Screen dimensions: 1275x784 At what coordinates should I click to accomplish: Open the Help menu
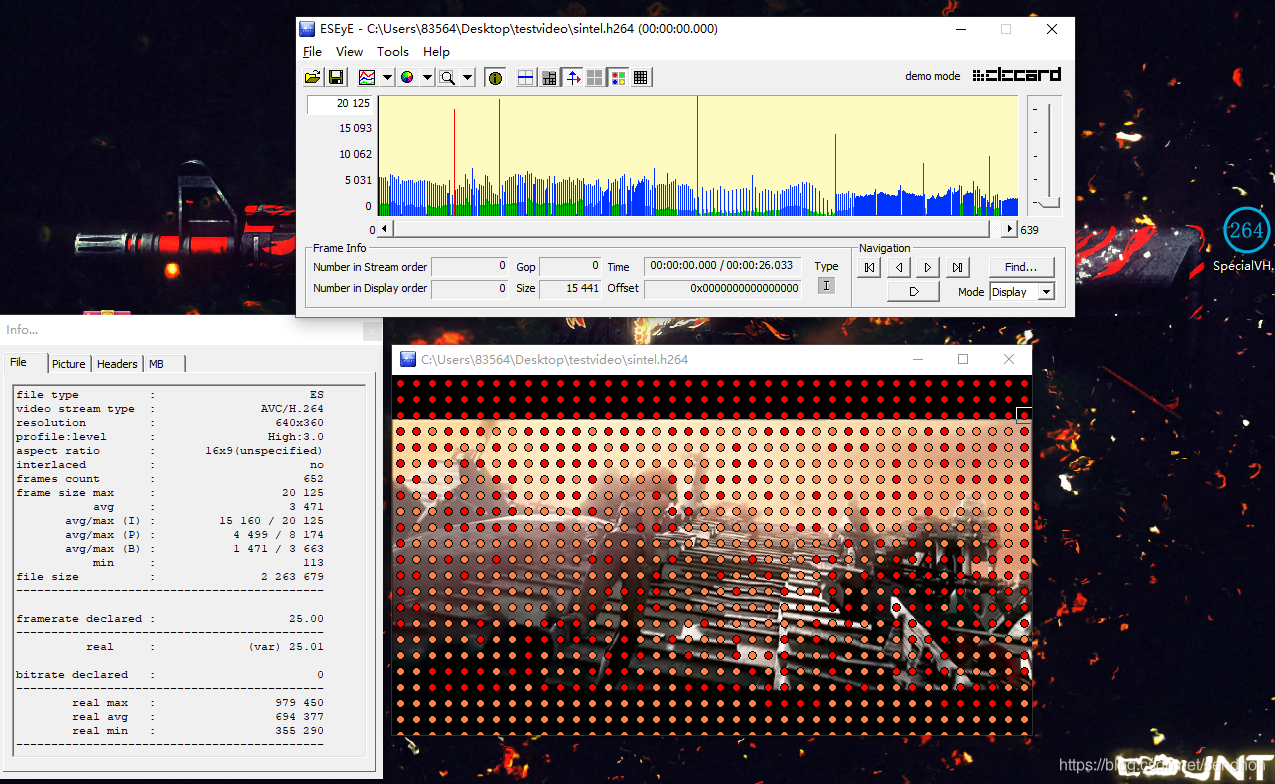click(x=436, y=51)
